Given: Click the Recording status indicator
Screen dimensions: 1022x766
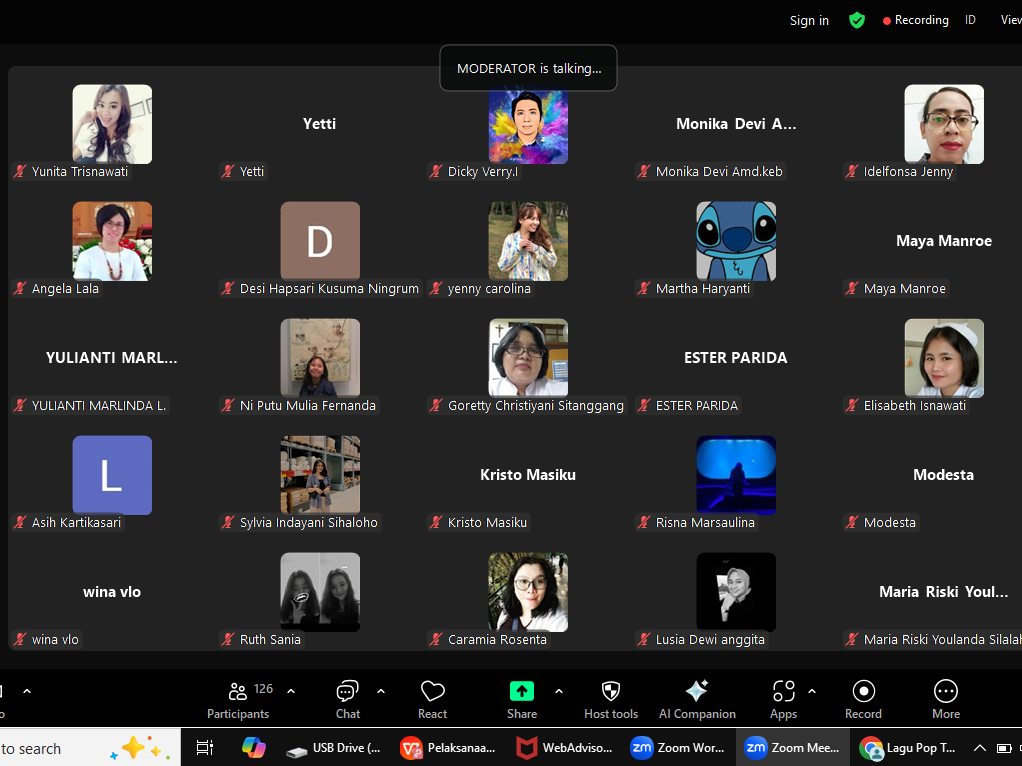Looking at the screenshot, I should [x=915, y=20].
